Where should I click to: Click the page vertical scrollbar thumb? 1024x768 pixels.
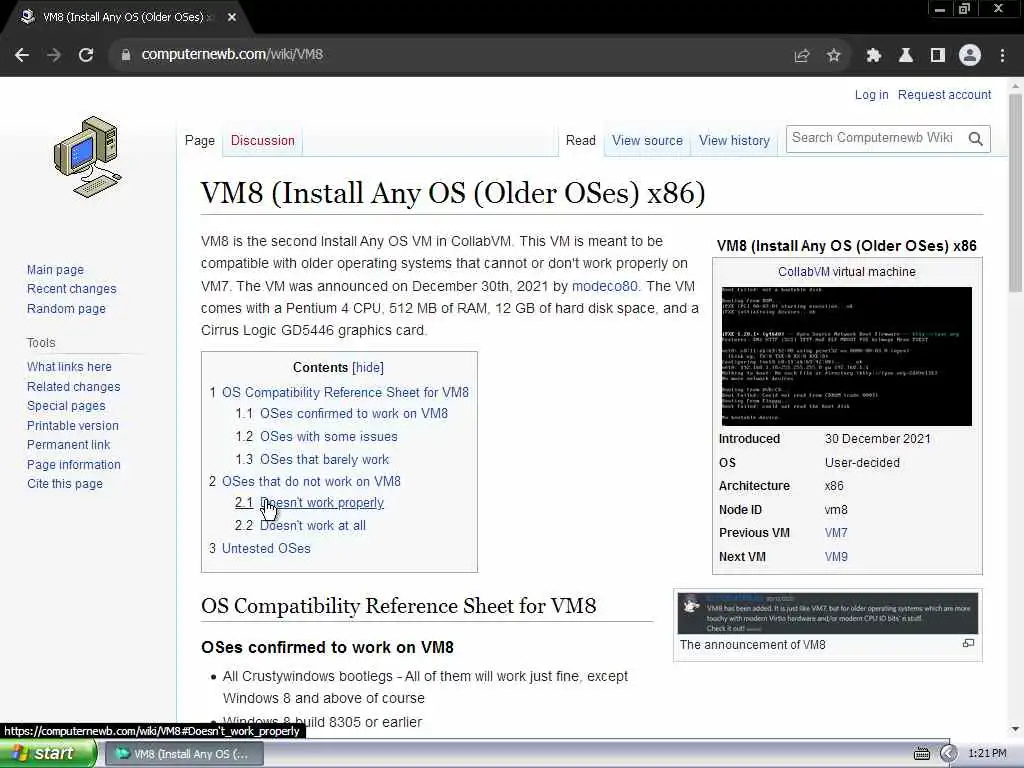tap(1015, 193)
